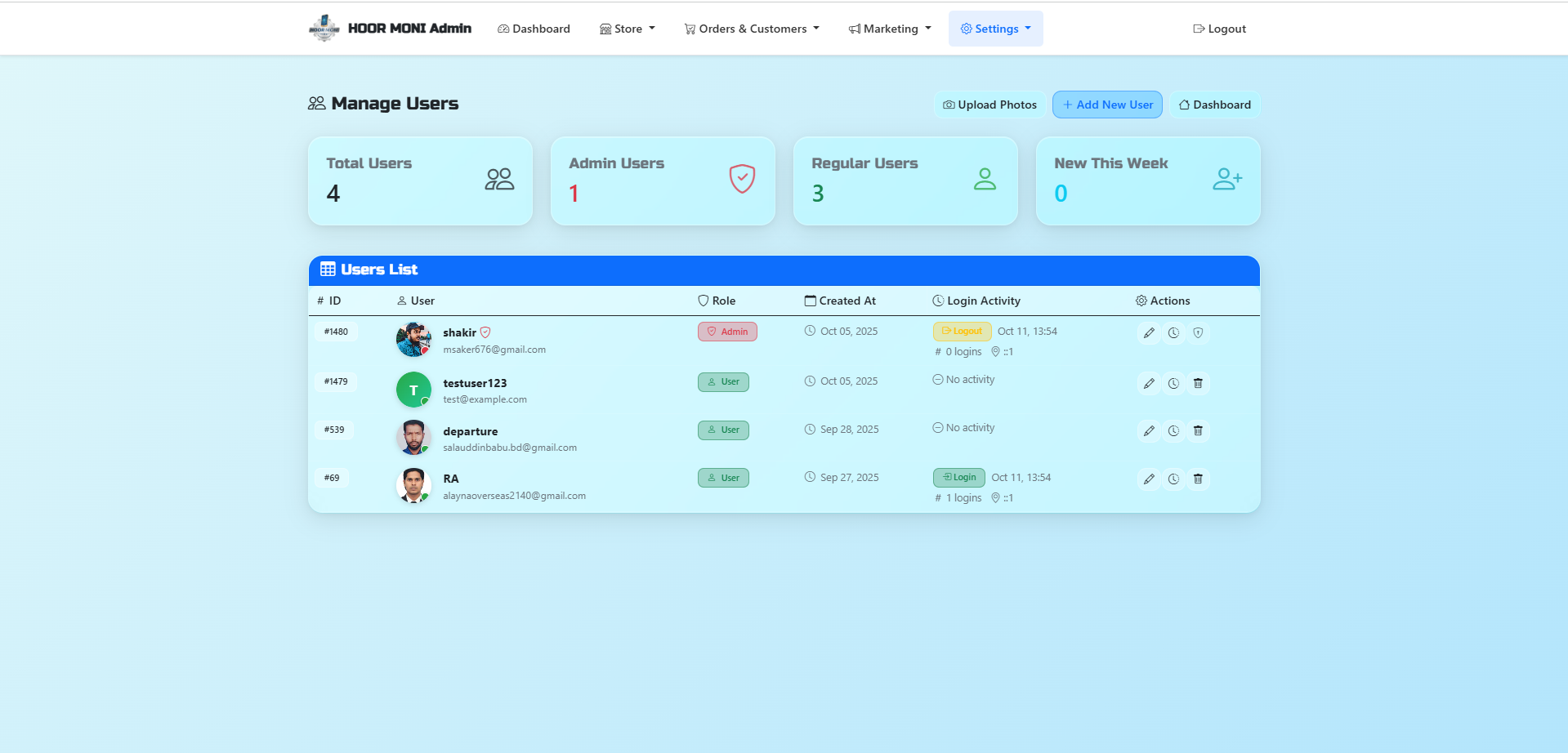The image size is (1568, 753).
Task: Click RA's profile photo
Action: [413, 485]
